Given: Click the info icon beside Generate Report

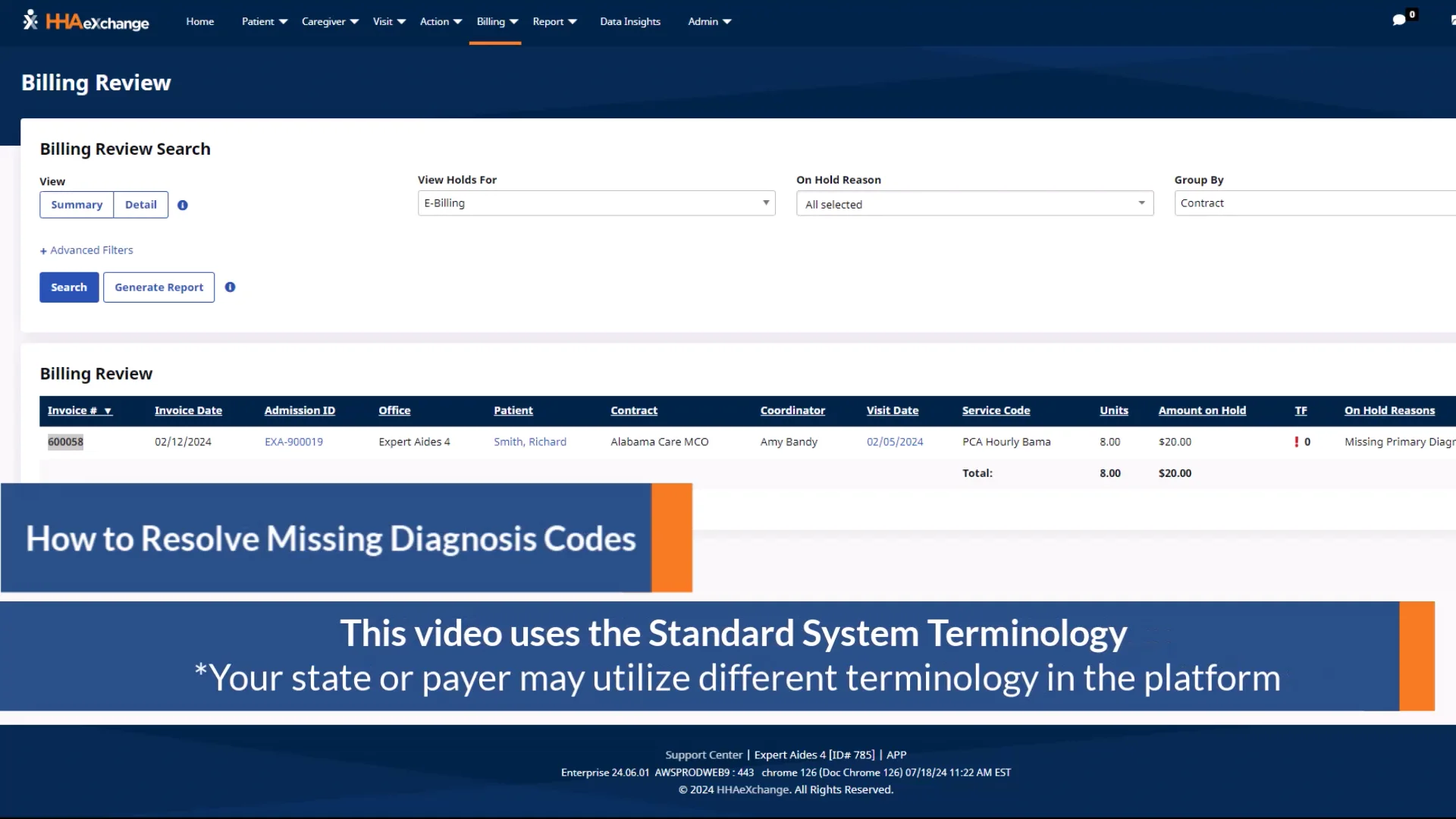Looking at the screenshot, I should [x=231, y=287].
